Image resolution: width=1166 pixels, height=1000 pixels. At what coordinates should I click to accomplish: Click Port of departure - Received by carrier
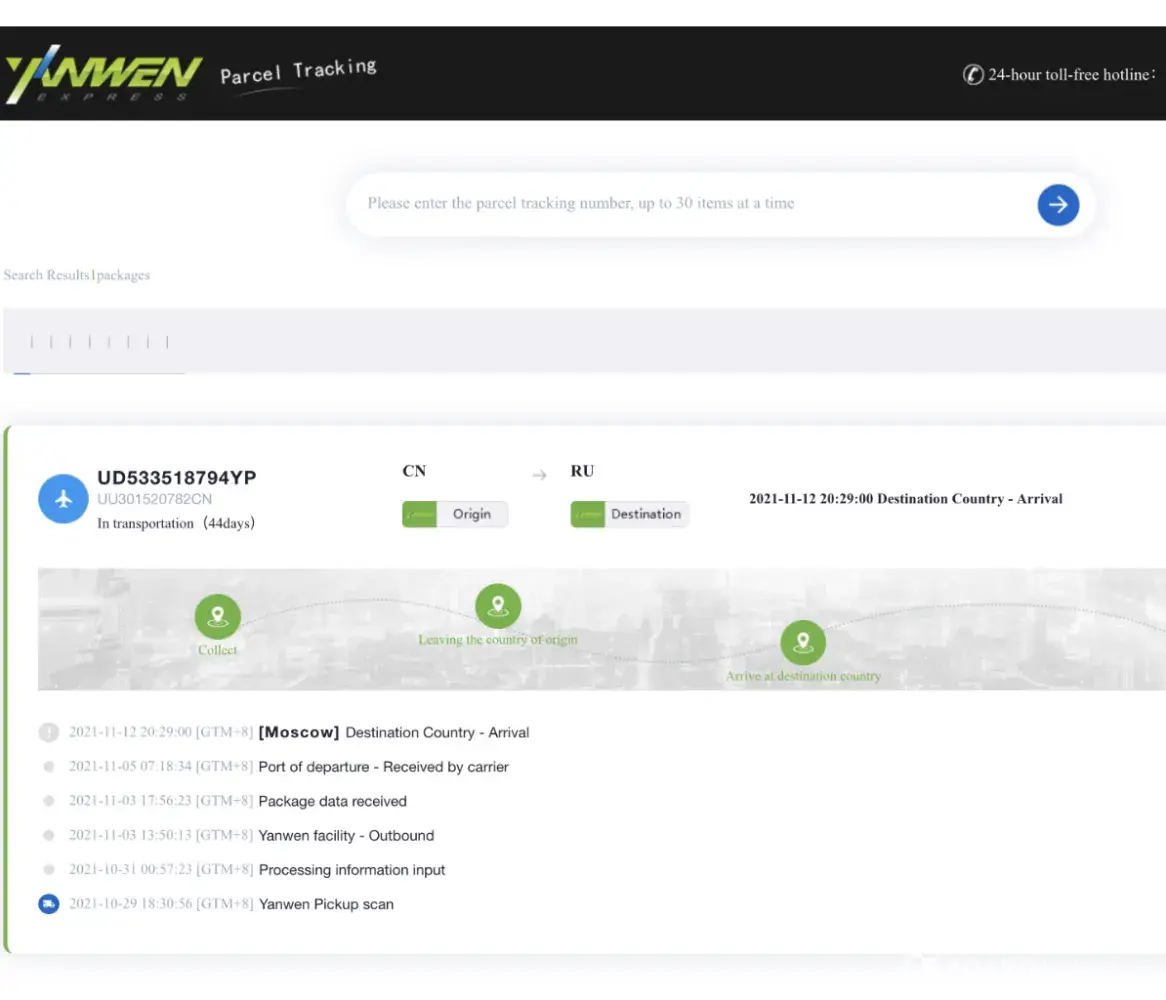coord(384,767)
